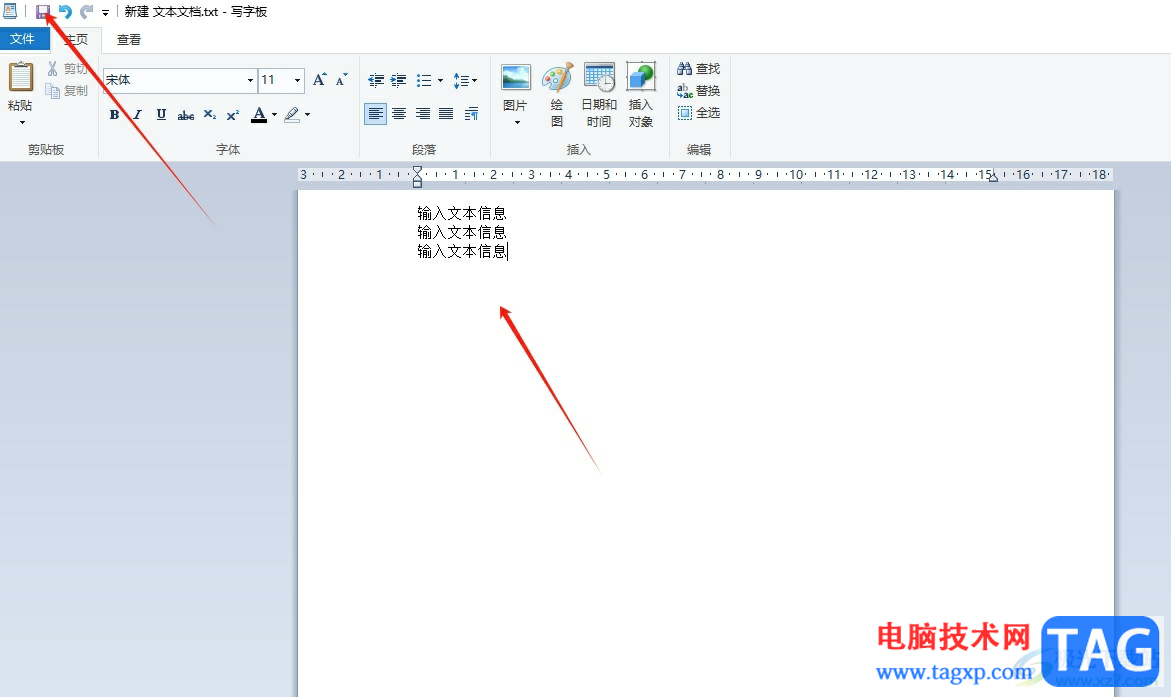Redo the last undone action
This screenshot has width=1171, height=697.
tap(87, 12)
